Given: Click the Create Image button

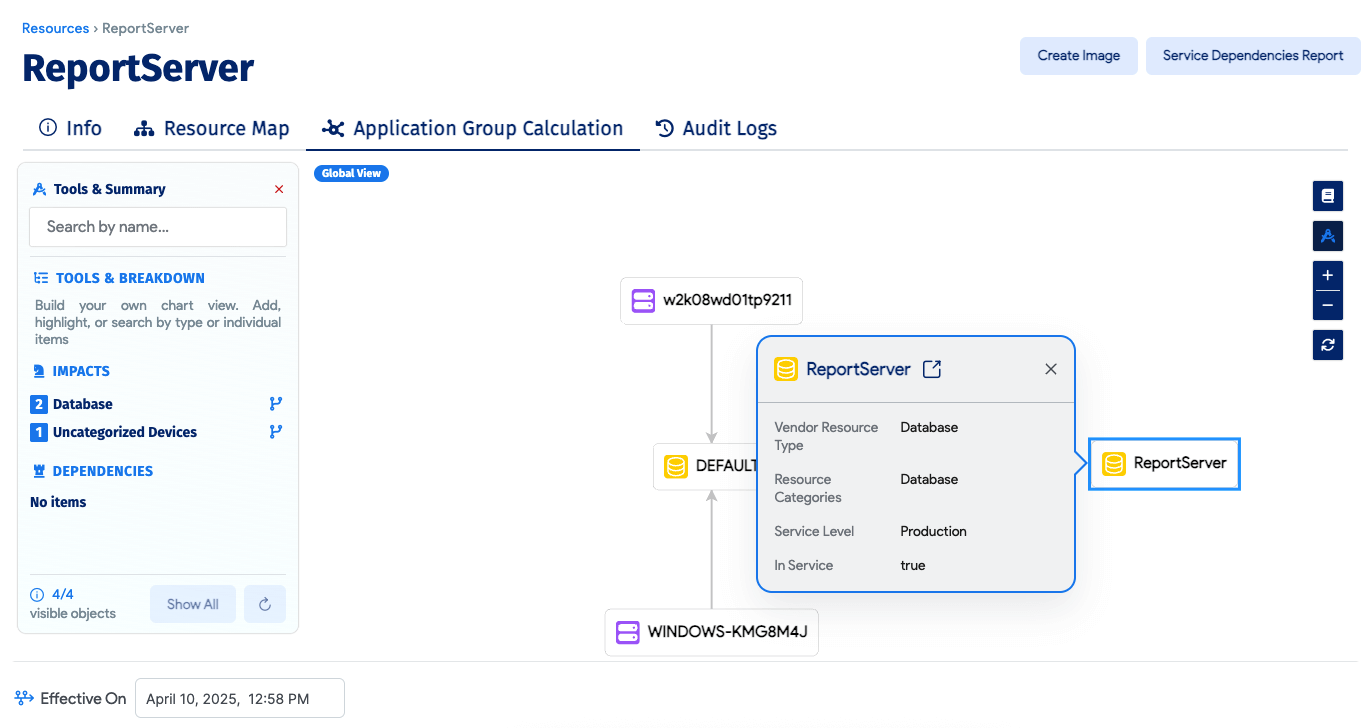Looking at the screenshot, I should coord(1078,56).
